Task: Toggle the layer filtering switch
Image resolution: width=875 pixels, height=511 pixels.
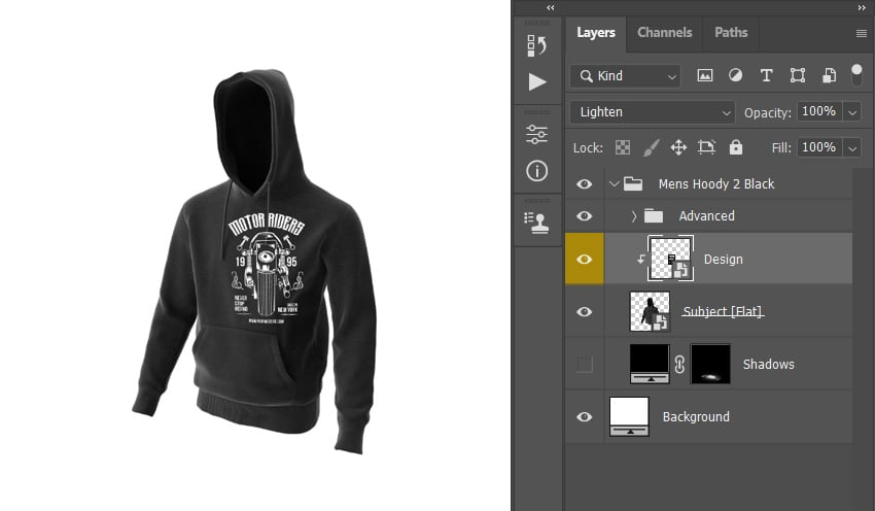Action: (x=856, y=75)
